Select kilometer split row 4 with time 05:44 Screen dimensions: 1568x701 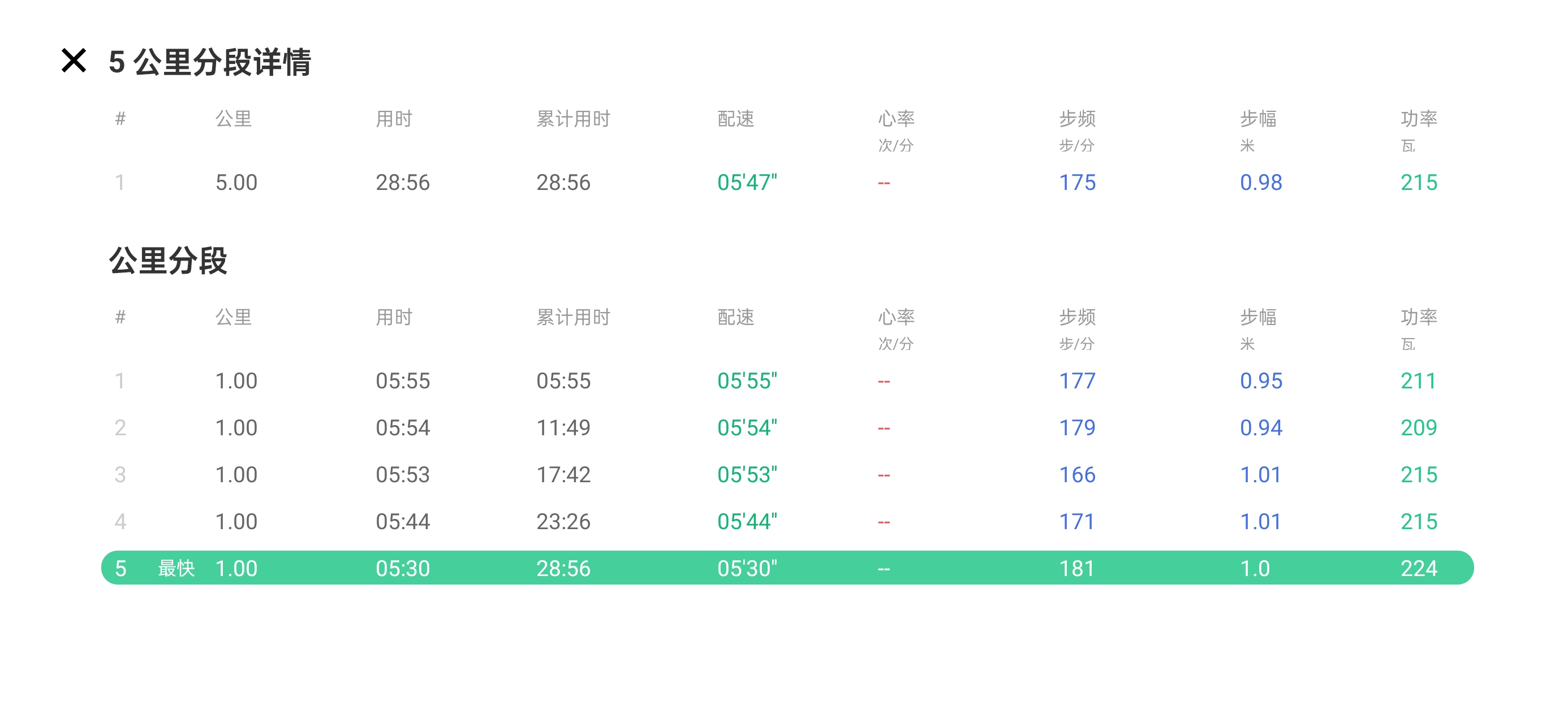coord(402,521)
